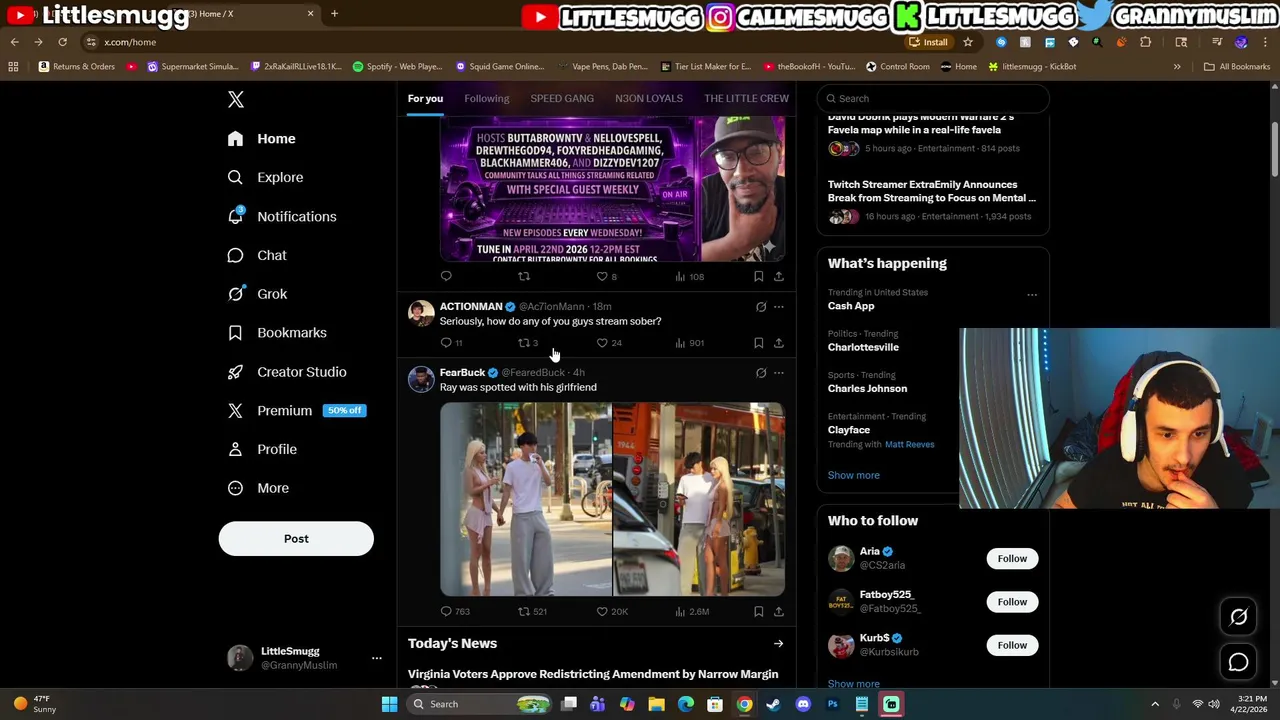Image resolution: width=1280 pixels, height=720 pixels.
Task: Bookmark FearBuck's post
Action: [758, 611]
